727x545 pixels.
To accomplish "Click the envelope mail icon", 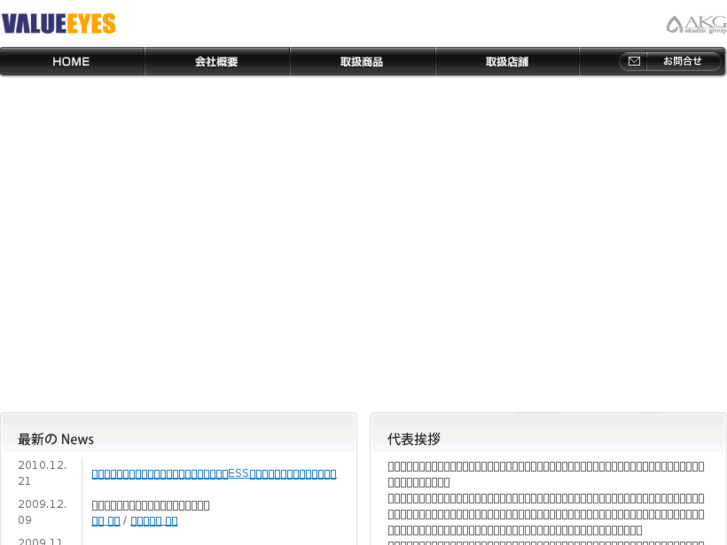I will click(x=634, y=61).
